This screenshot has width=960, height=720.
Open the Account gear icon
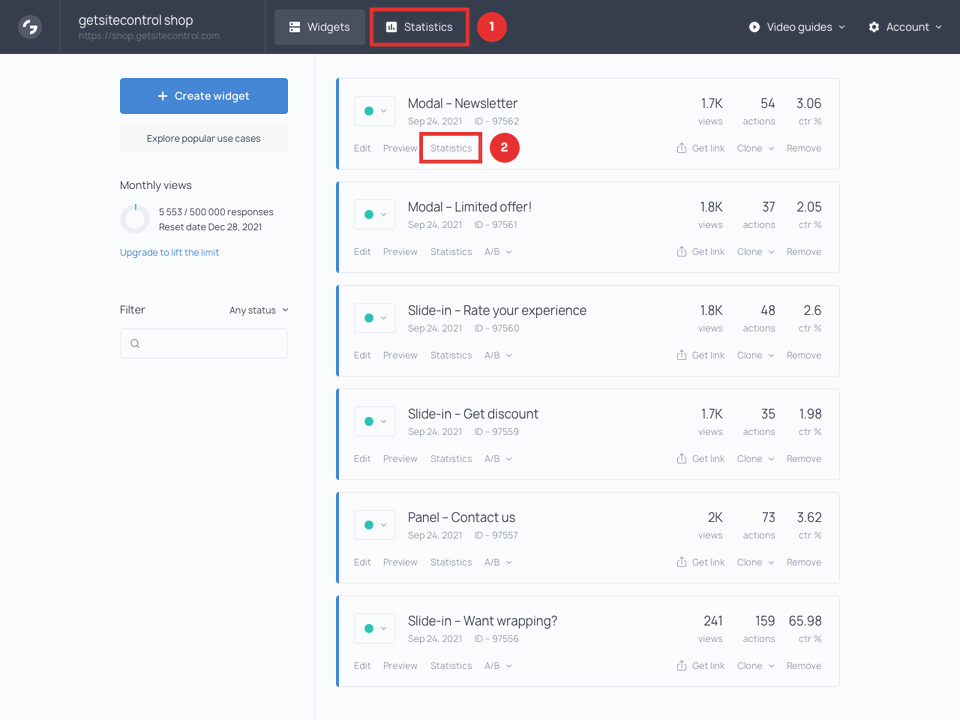[876, 27]
